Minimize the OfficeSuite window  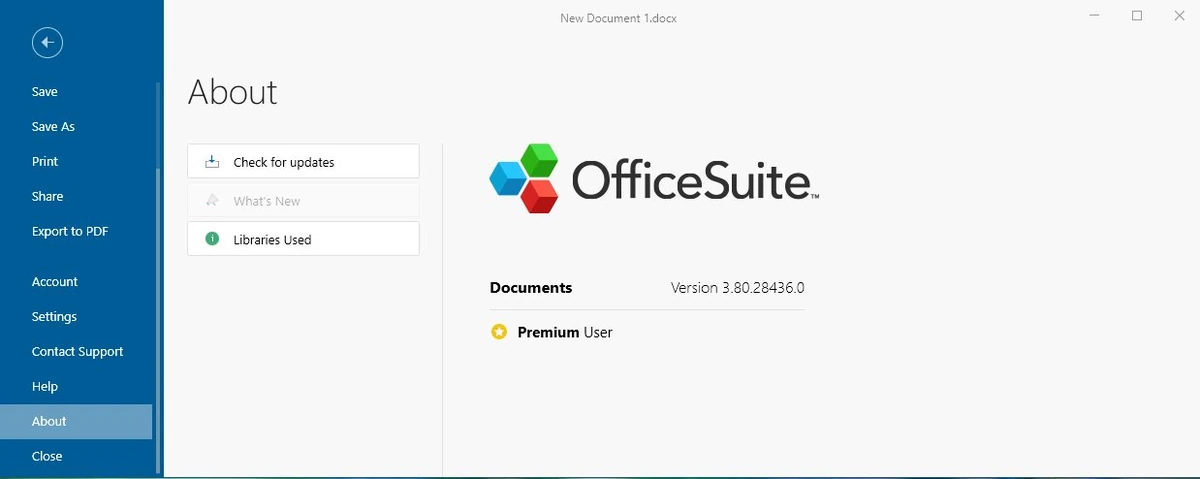point(1092,16)
